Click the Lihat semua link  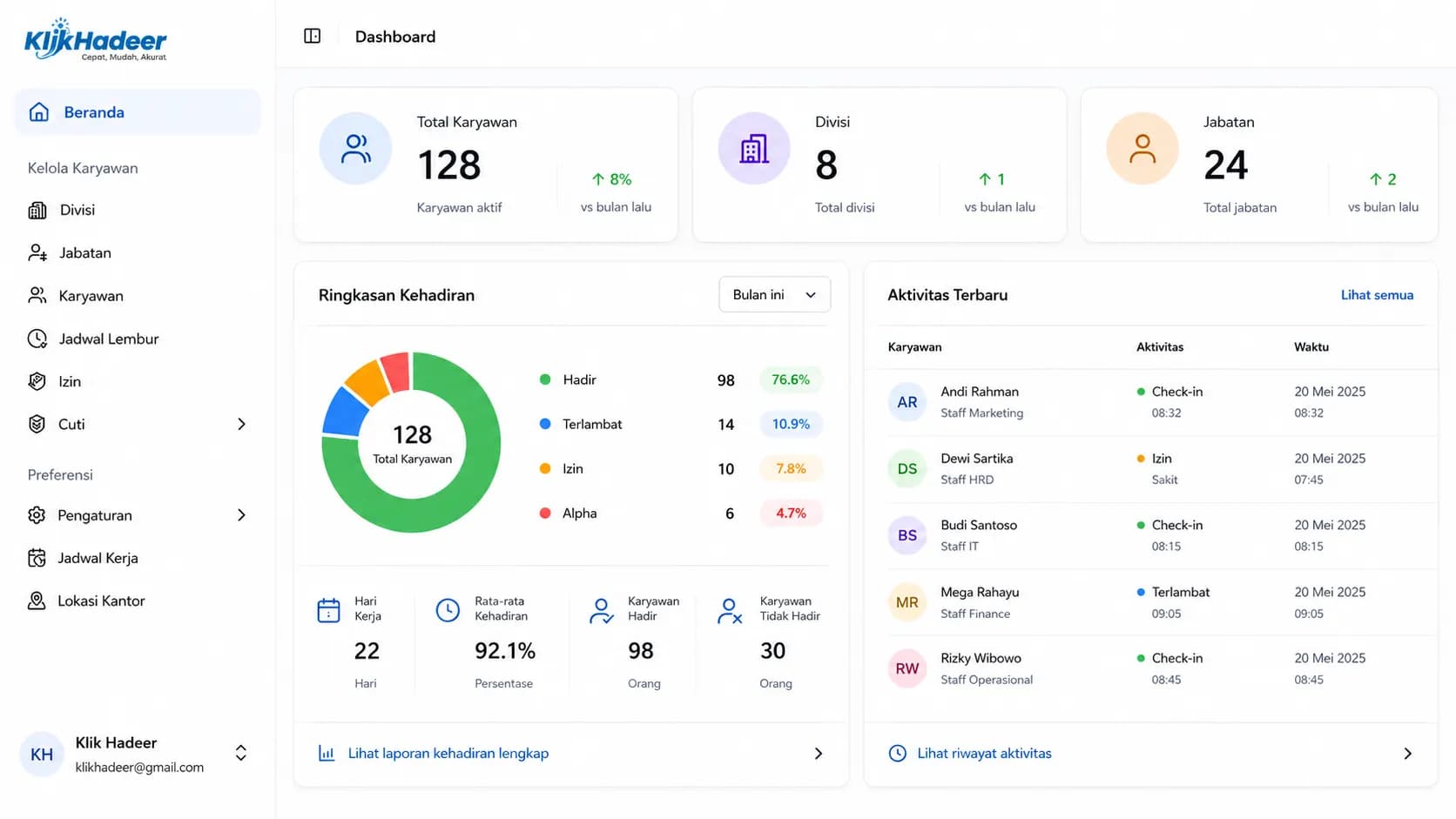[1377, 295]
